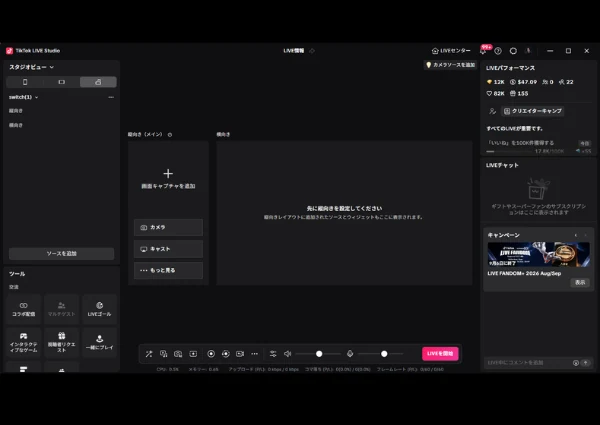Go to the next campaign with the right arrow
The image size is (600, 425).
pos(585,235)
